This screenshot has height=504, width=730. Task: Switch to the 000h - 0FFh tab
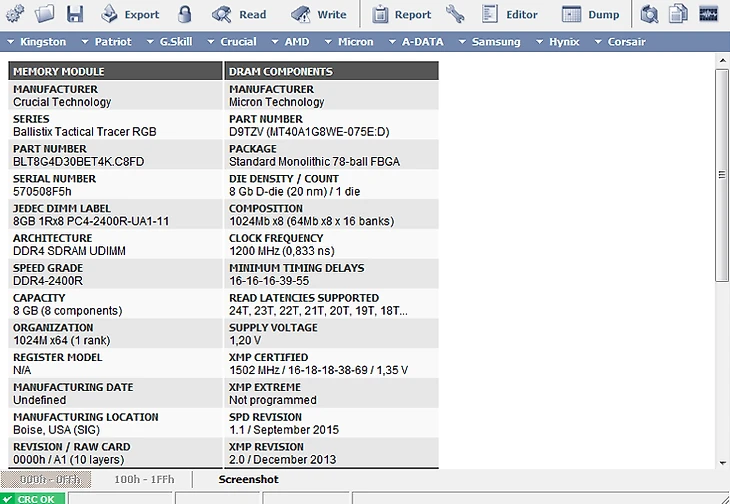pos(46,479)
